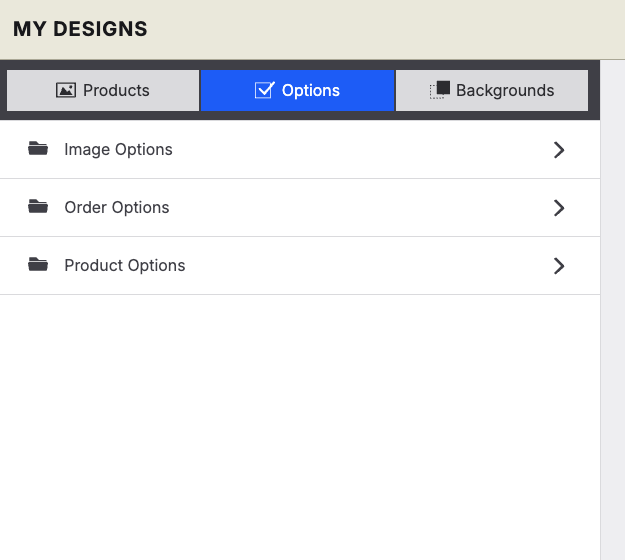Open the Backgrounds tab

pos(492,90)
